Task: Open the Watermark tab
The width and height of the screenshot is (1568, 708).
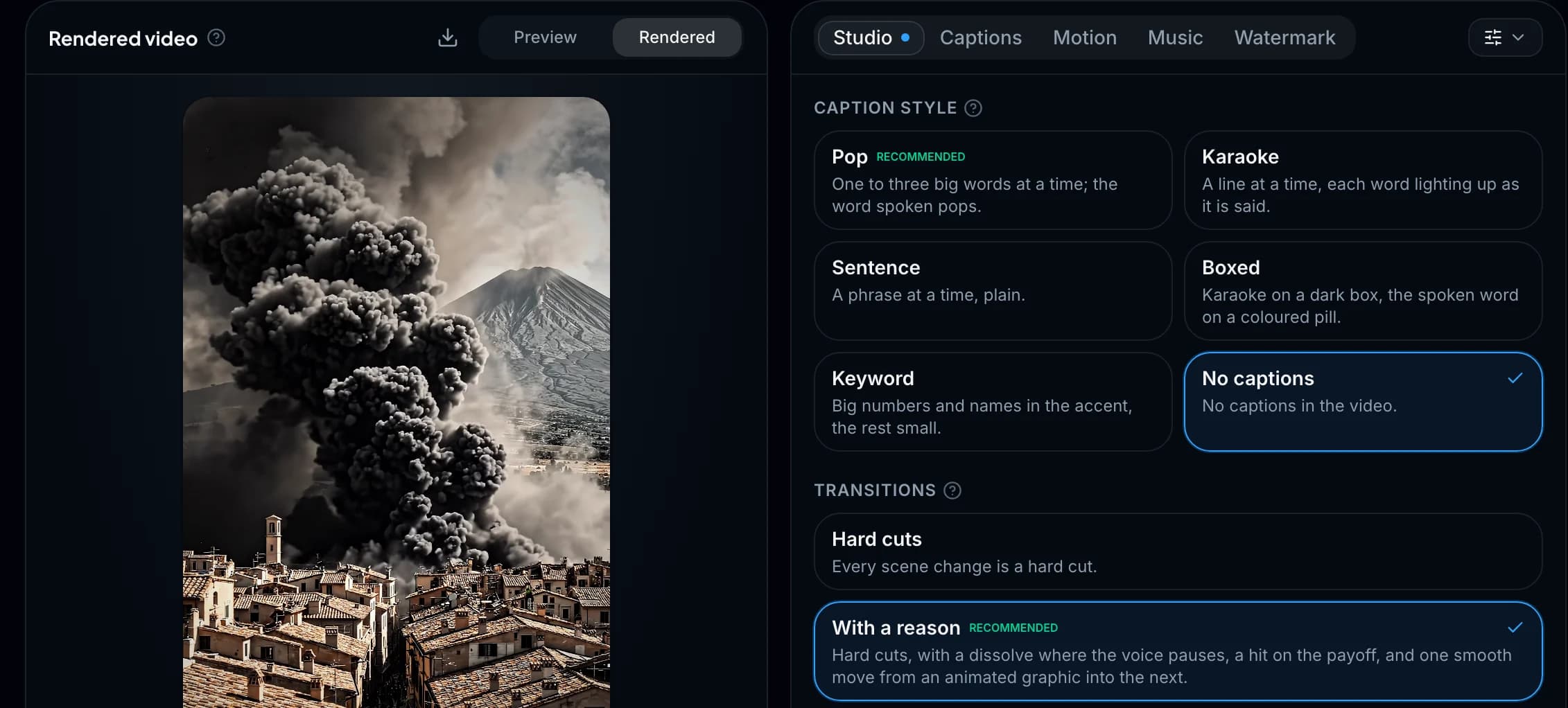Action: tap(1284, 37)
